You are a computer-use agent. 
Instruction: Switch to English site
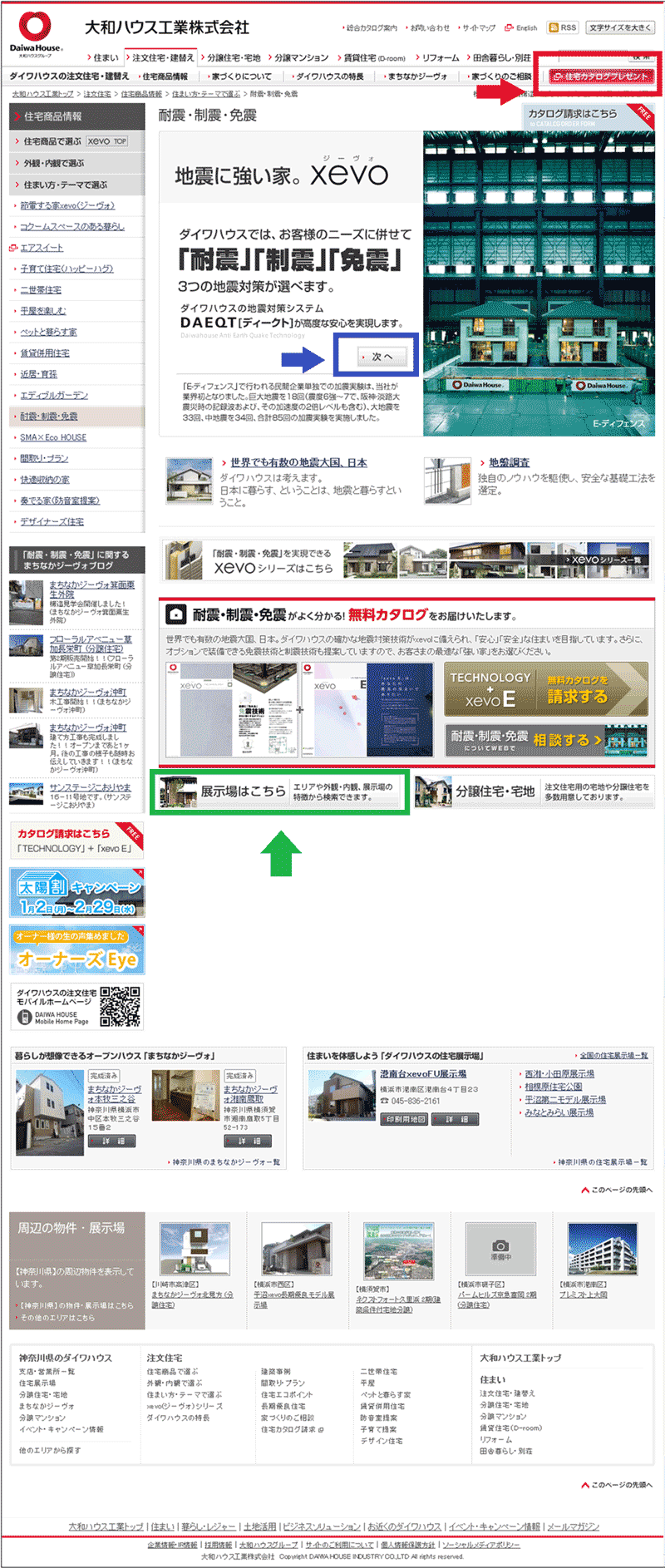pos(521,27)
